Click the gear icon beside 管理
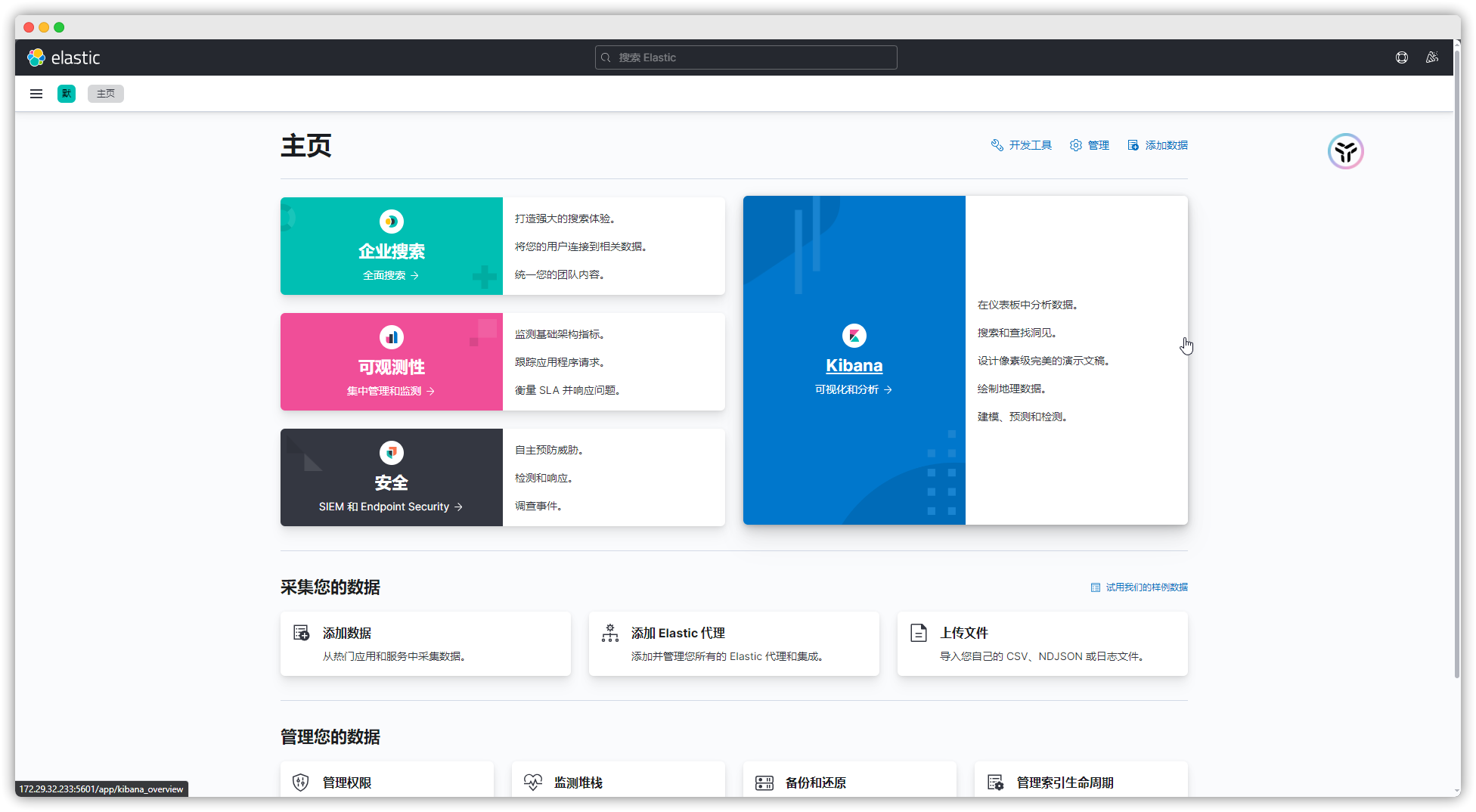The image size is (1476, 812). pos(1075,145)
